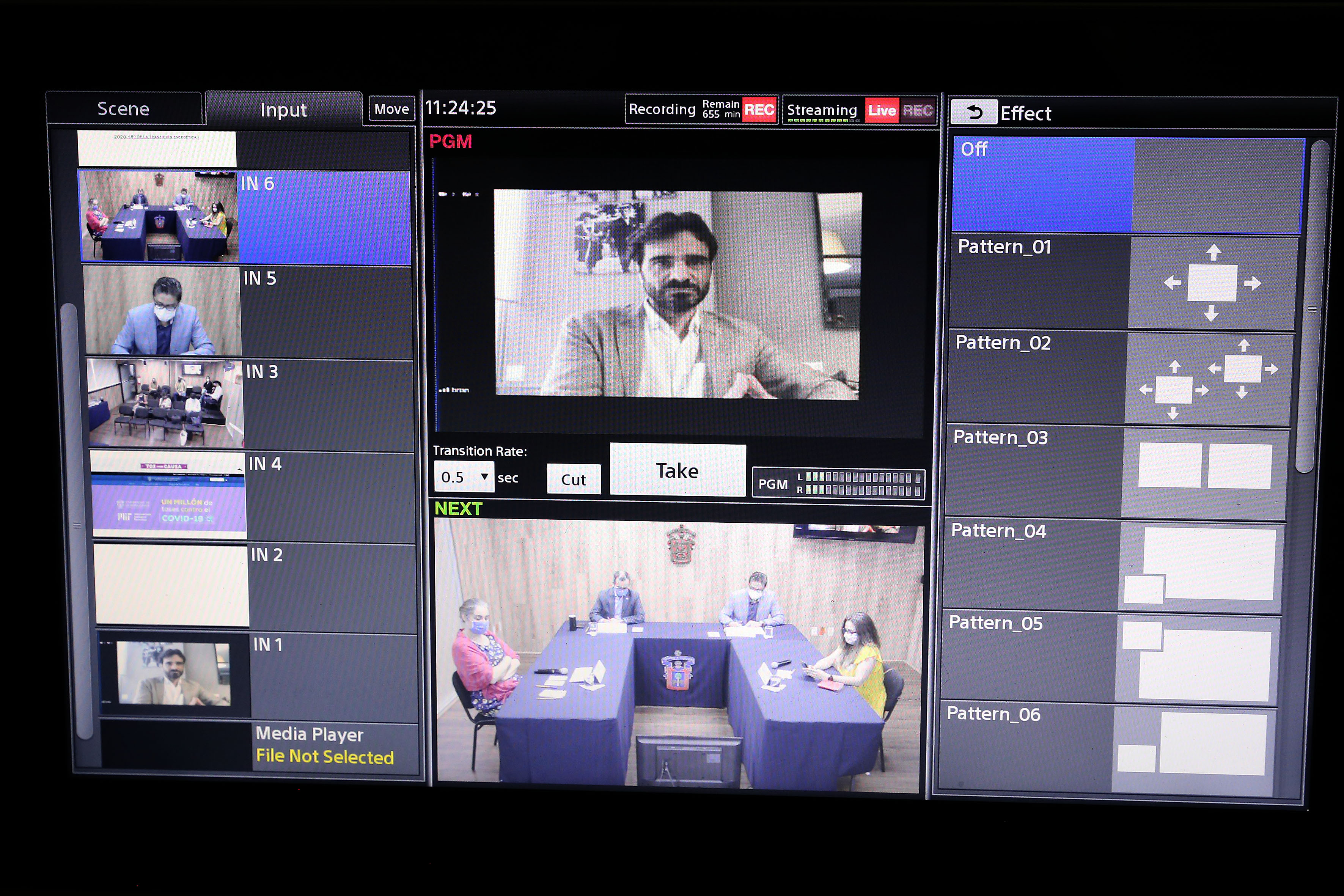Click the back arrow beside Effect

974,112
